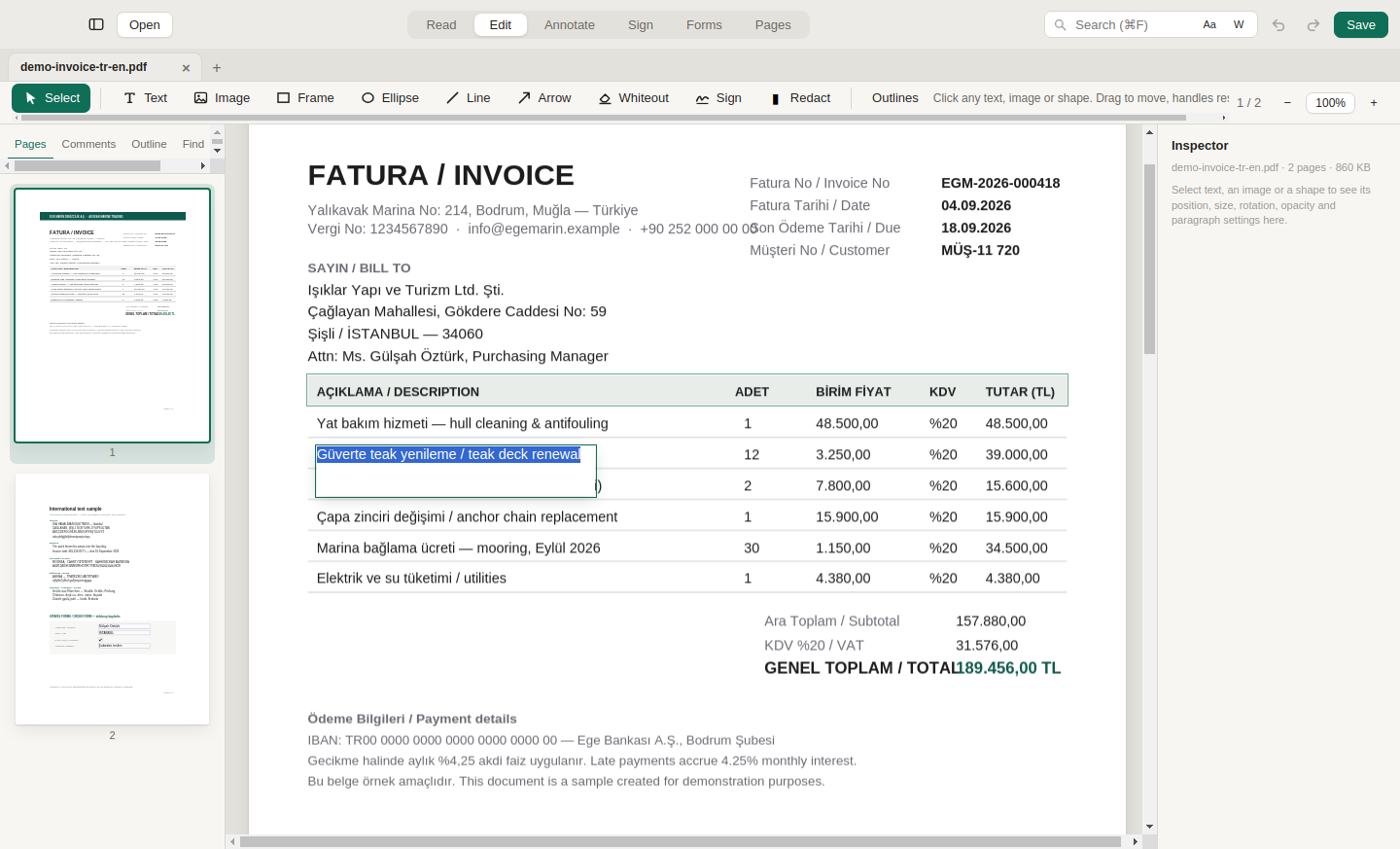Save the document
Image resolution: width=1400 pixels, height=849 pixels.
1361,24
